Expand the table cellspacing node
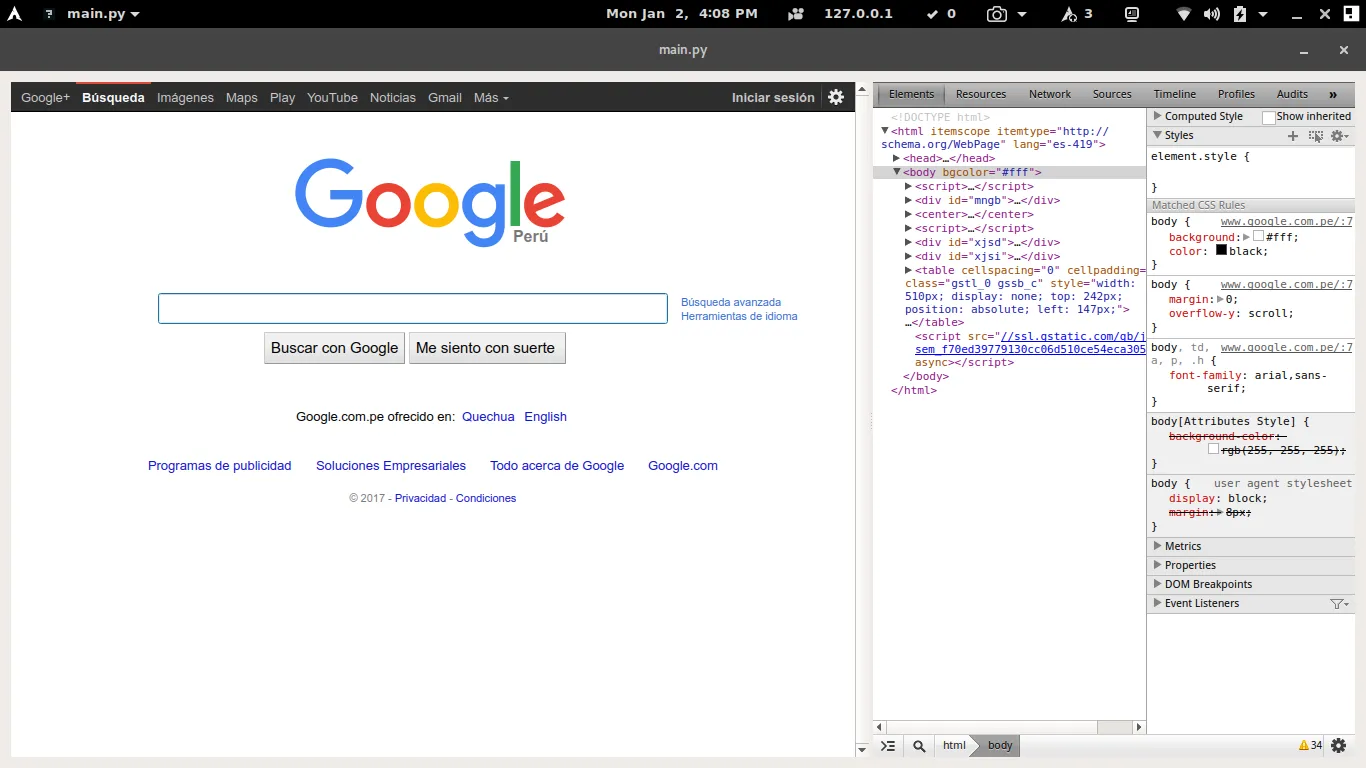This screenshot has width=1366, height=768. click(x=909, y=270)
